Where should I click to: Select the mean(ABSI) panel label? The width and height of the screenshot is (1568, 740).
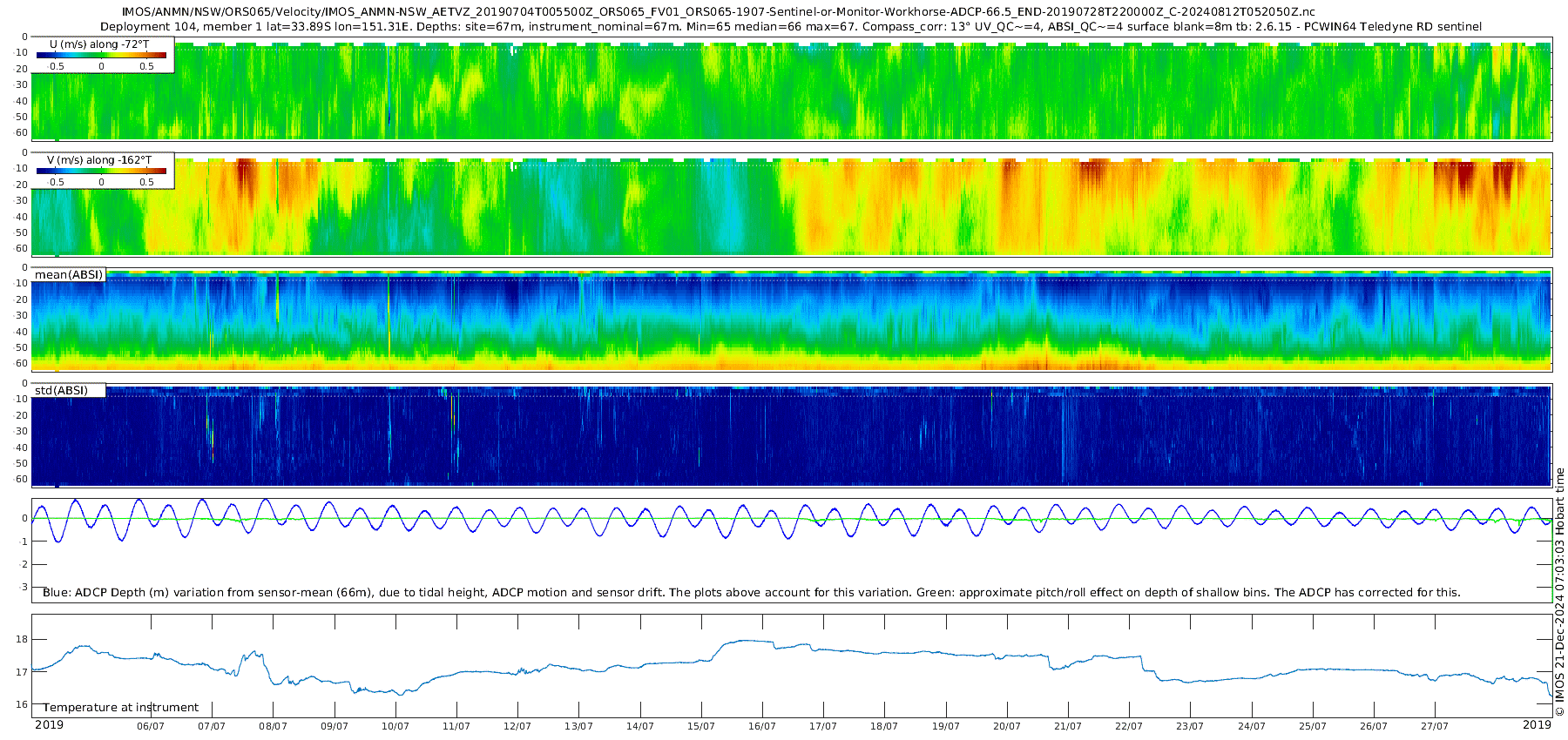(69, 275)
